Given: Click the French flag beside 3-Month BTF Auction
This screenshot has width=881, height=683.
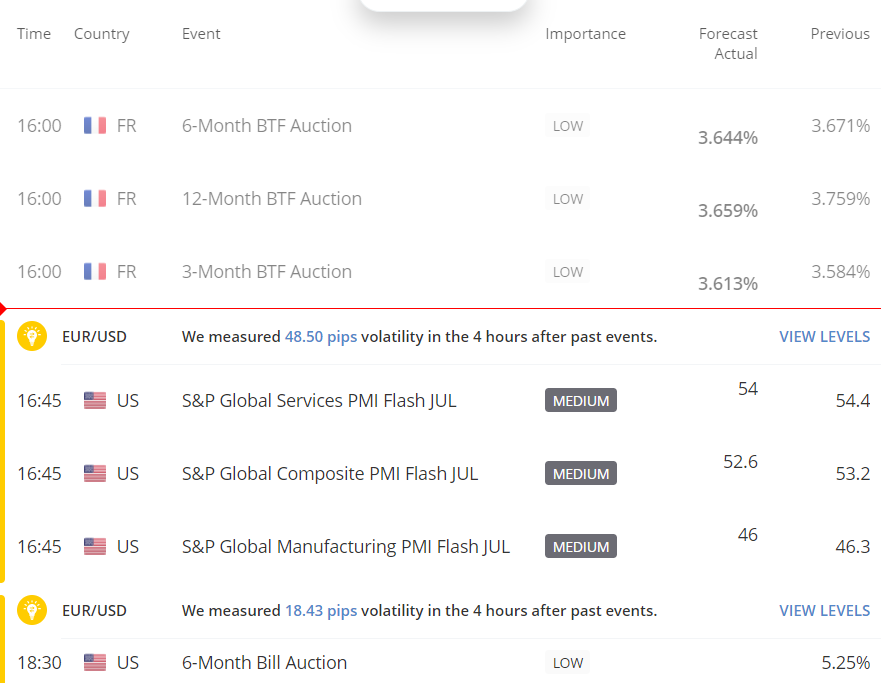Looking at the screenshot, I should pyautogui.click(x=95, y=272).
